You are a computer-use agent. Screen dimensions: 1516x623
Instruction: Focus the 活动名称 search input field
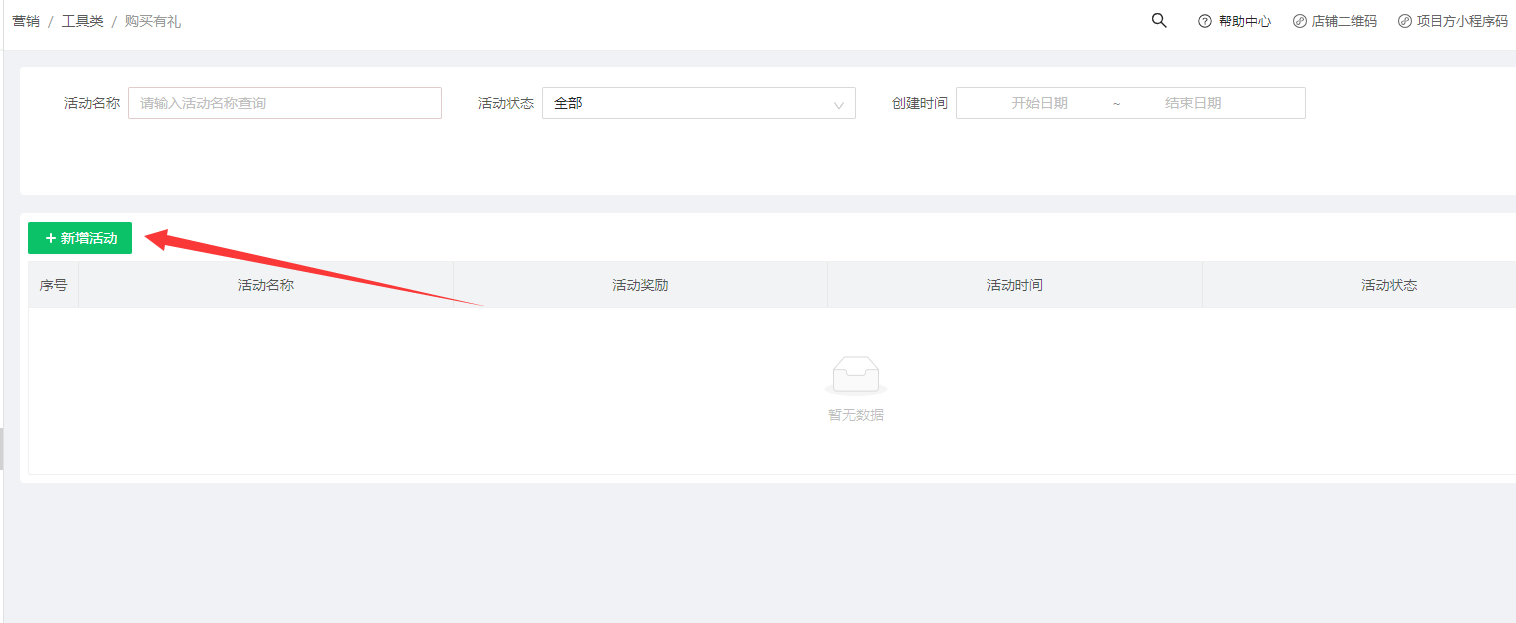tap(284, 103)
